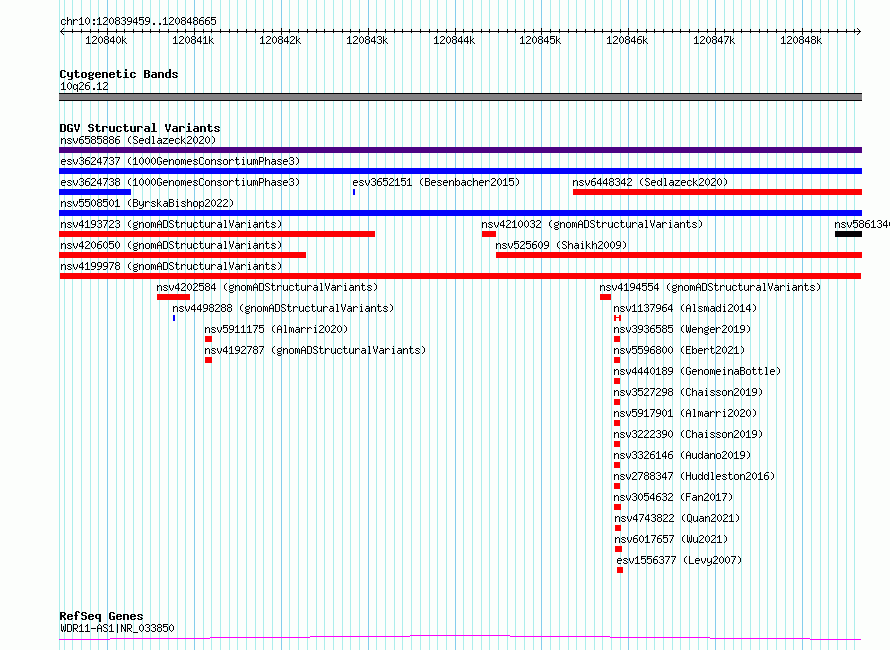Click the red marker under nsv4192787

coord(208,360)
